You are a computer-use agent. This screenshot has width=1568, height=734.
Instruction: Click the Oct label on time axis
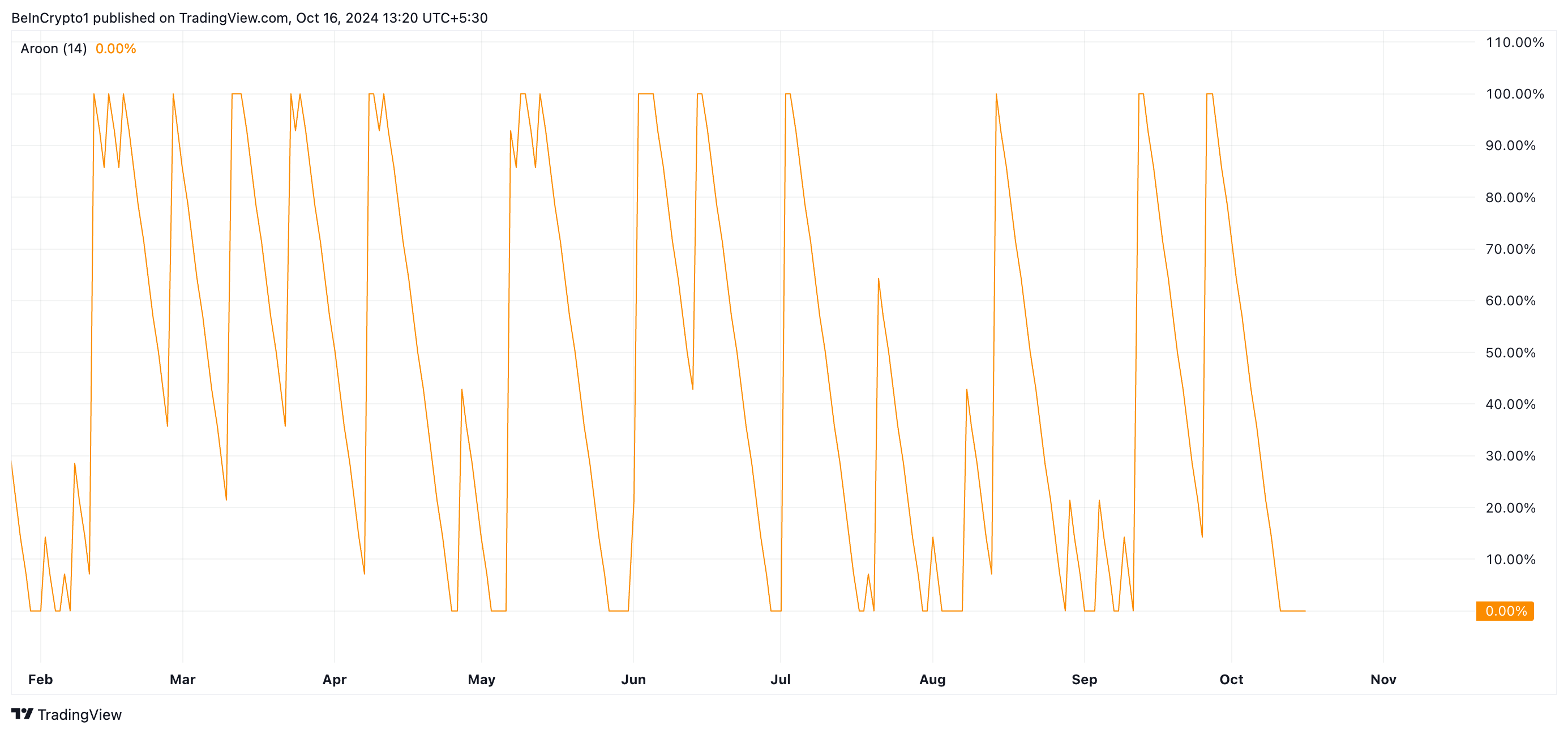pyautogui.click(x=1231, y=679)
